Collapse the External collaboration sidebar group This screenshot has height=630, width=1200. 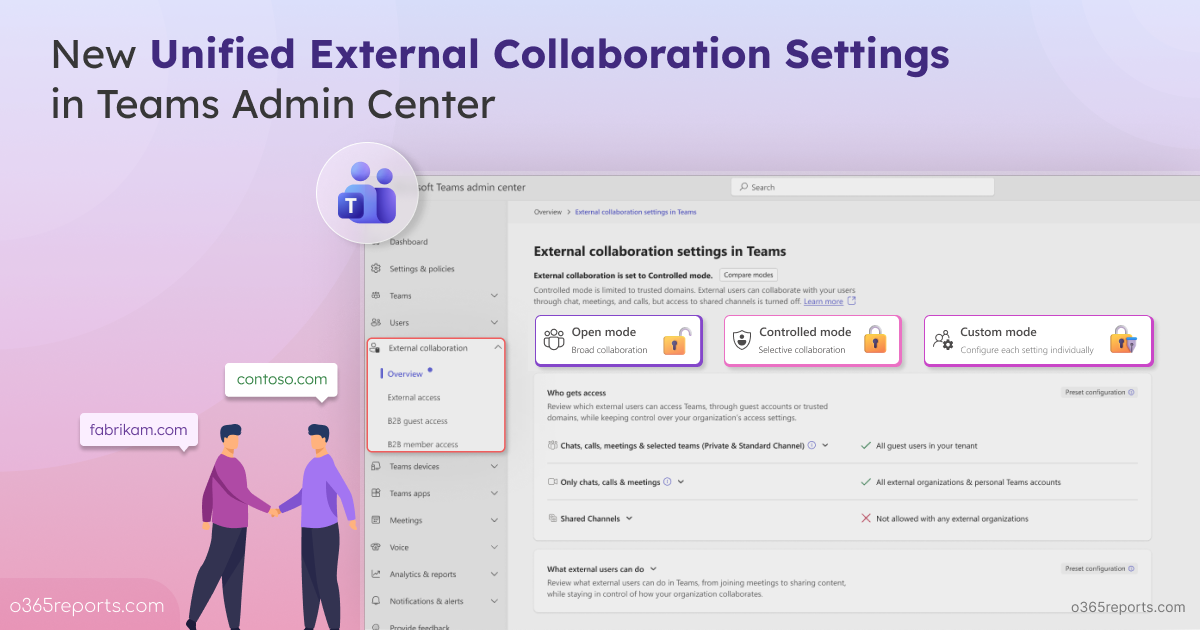[x=495, y=348]
